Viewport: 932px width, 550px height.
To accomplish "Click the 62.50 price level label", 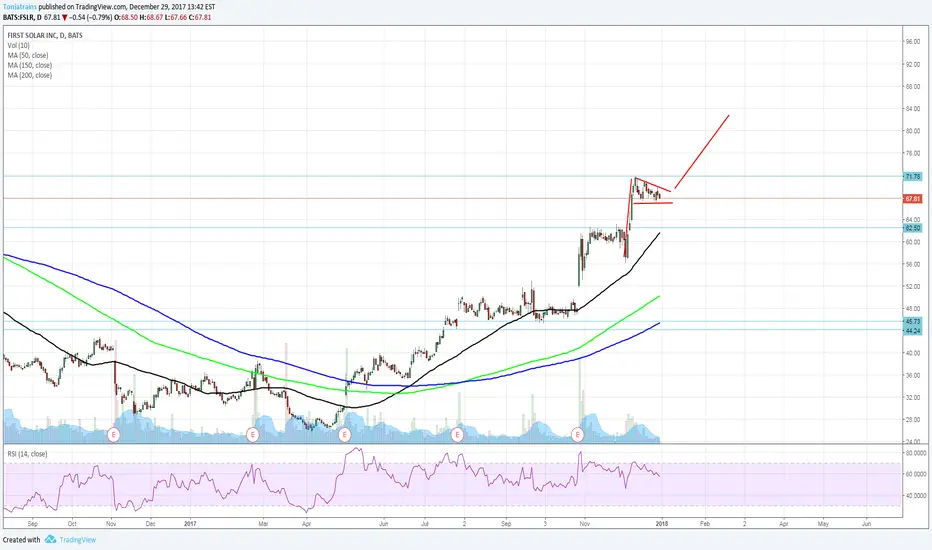I will pyautogui.click(x=912, y=228).
